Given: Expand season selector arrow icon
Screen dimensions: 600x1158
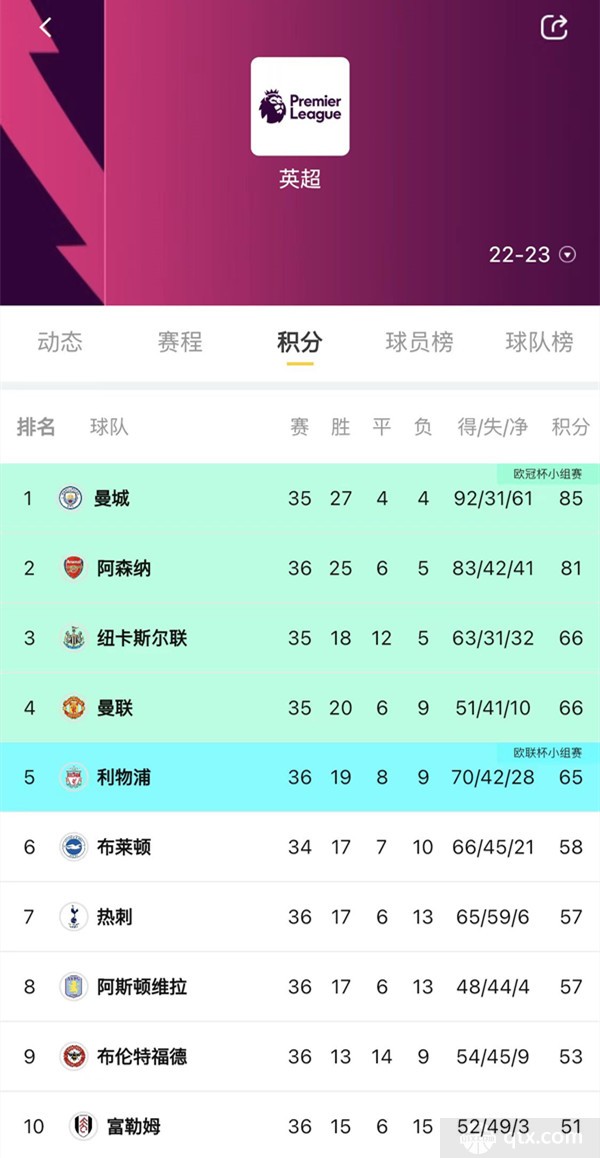Looking at the screenshot, I should (567, 255).
